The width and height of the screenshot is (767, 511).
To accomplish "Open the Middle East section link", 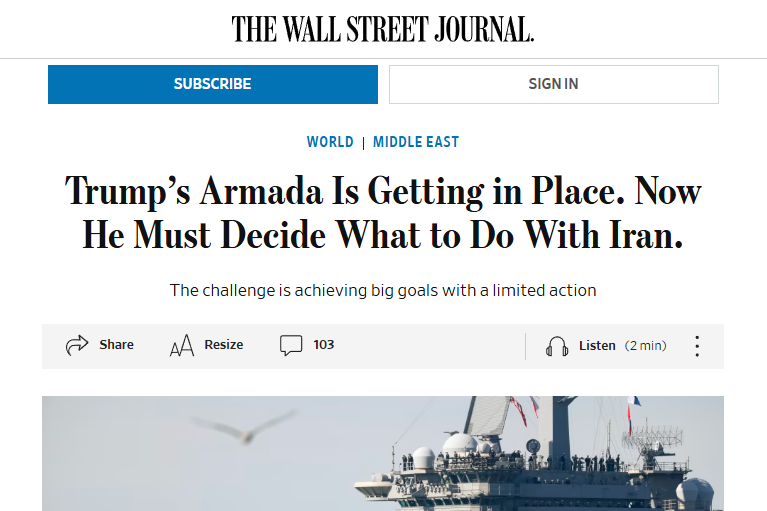I will point(416,142).
